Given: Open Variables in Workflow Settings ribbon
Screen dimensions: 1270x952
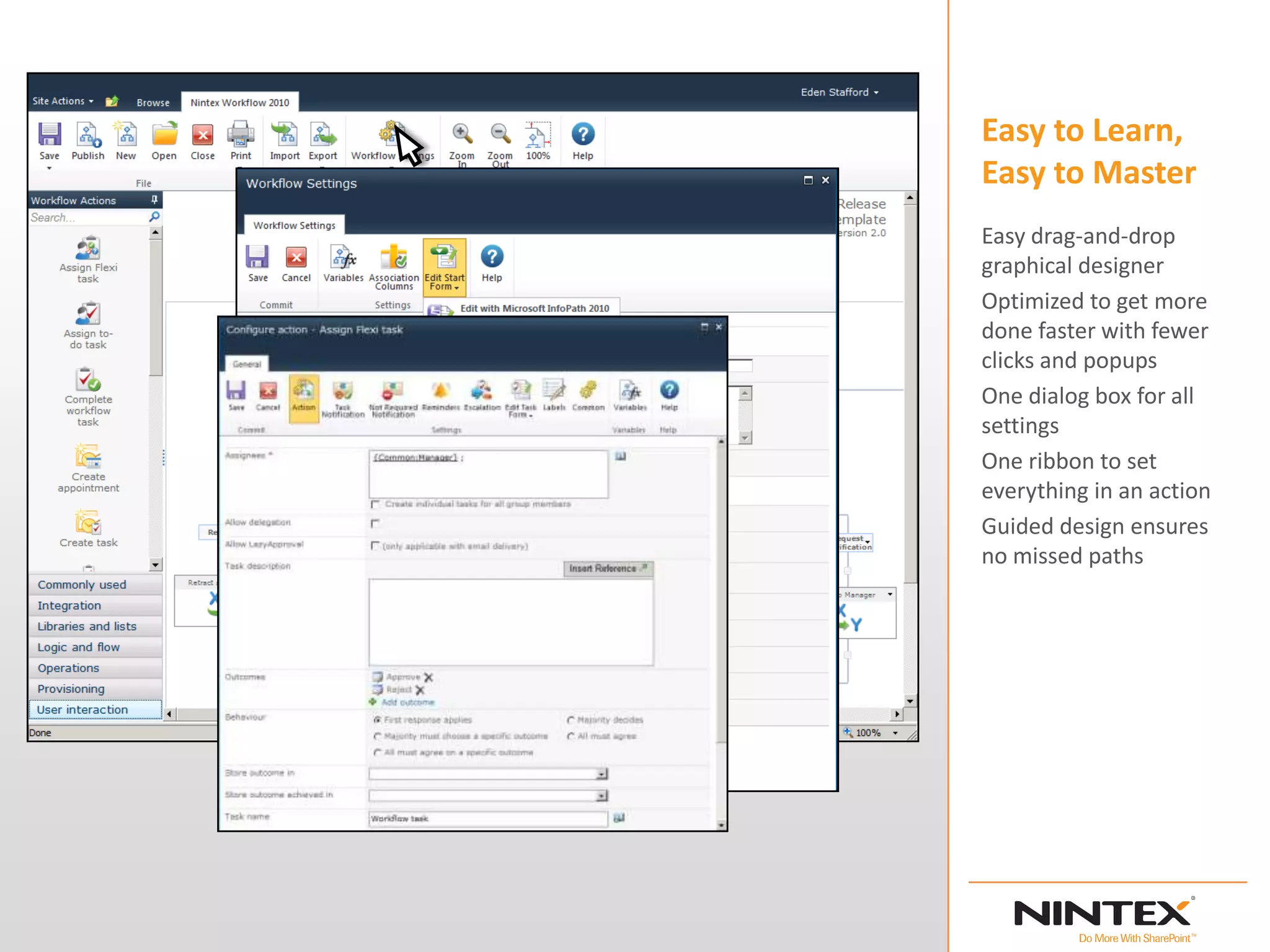Looking at the screenshot, I should point(343,264).
